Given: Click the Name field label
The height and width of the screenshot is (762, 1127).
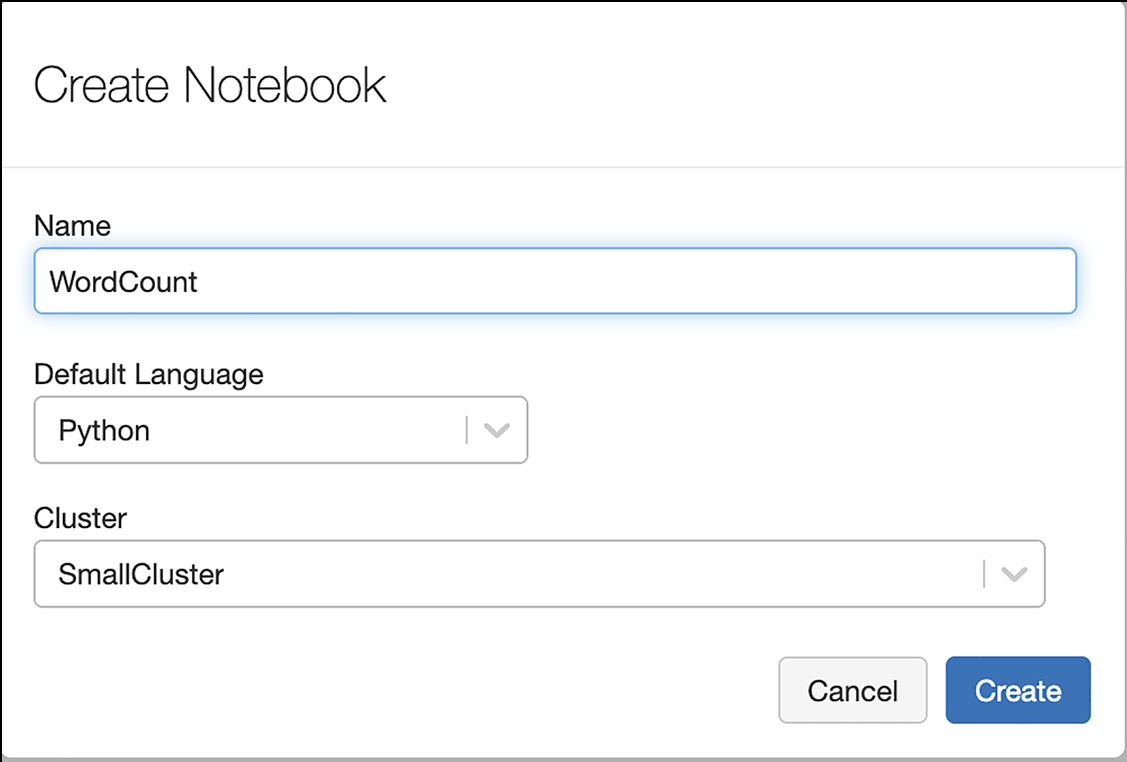Looking at the screenshot, I should 72,226.
